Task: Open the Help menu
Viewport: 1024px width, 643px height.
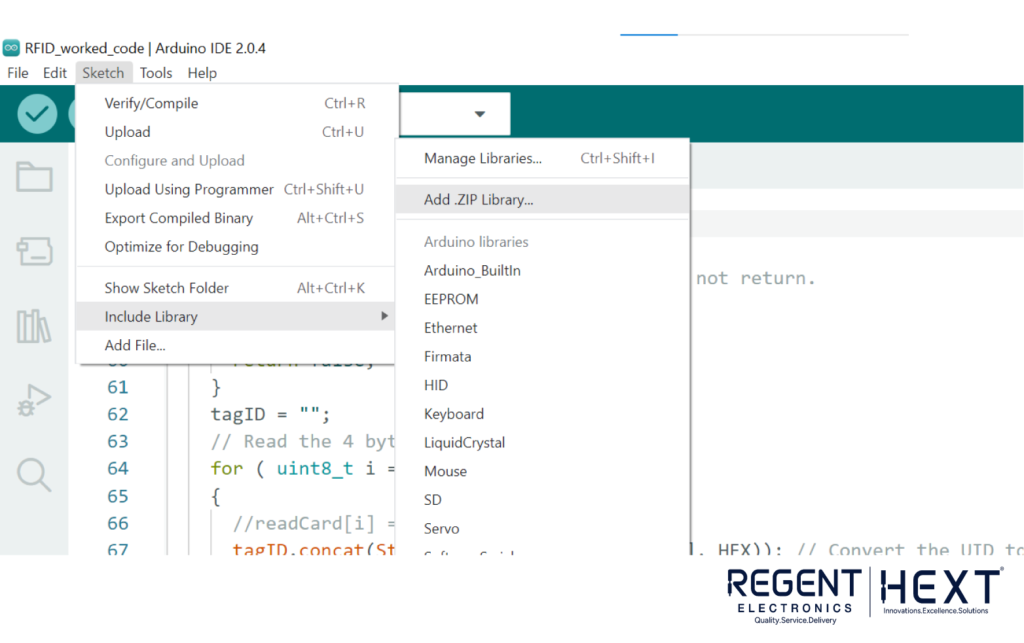Action: coord(202,73)
